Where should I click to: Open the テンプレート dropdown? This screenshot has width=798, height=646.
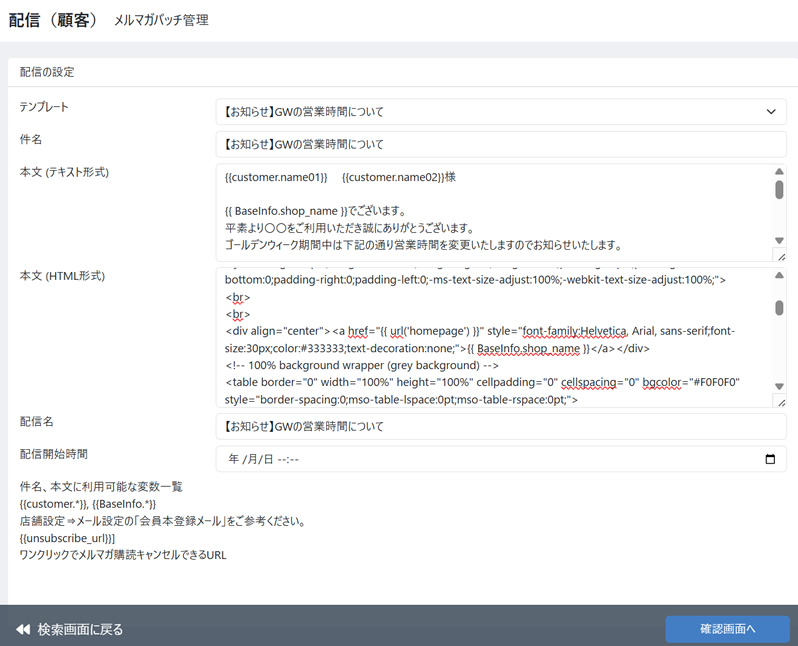(x=501, y=111)
